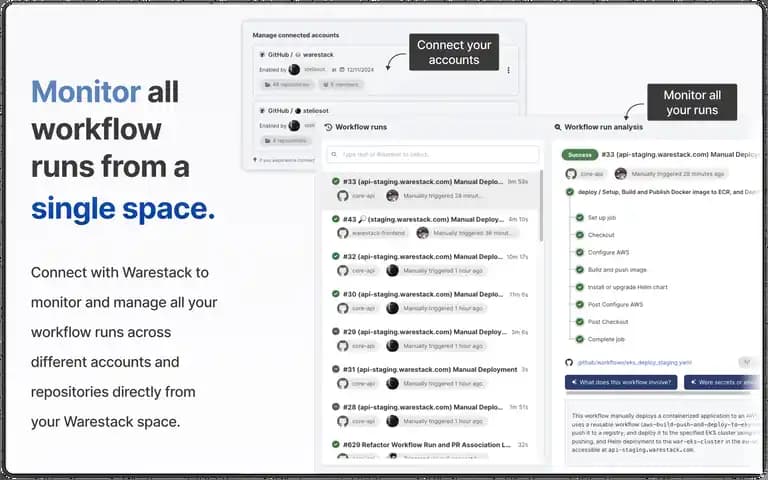
Task: Click the grey status icon of run #31
Action: 336,369
